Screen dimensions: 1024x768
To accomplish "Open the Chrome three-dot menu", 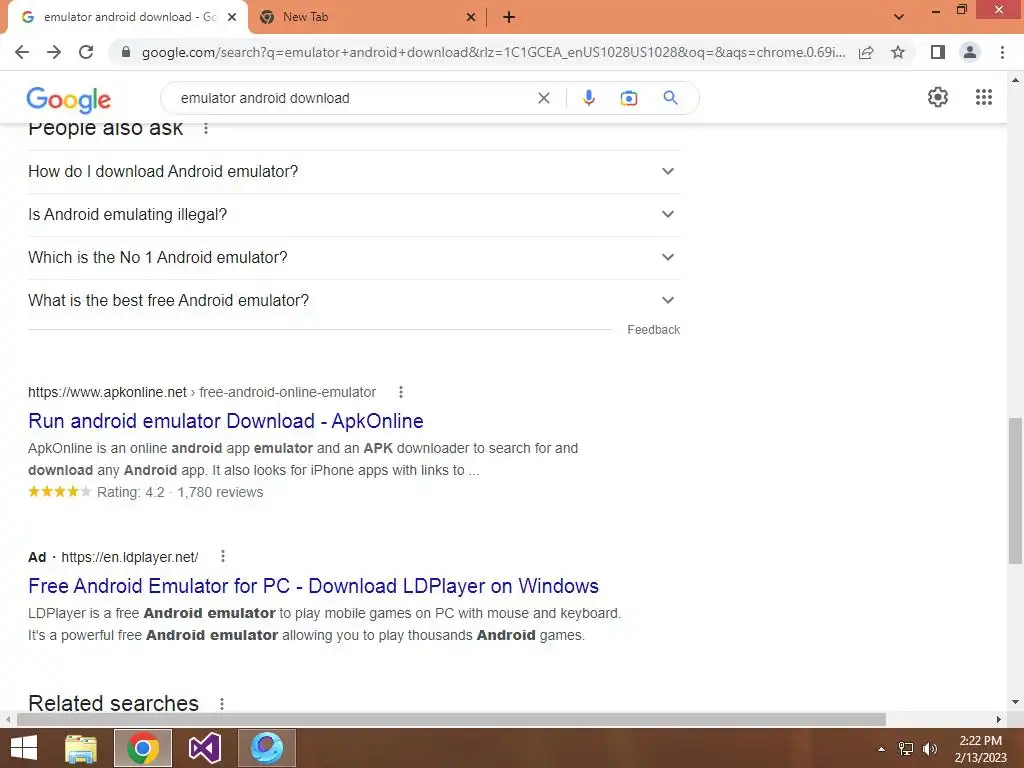I will pyautogui.click(x=1002, y=52).
